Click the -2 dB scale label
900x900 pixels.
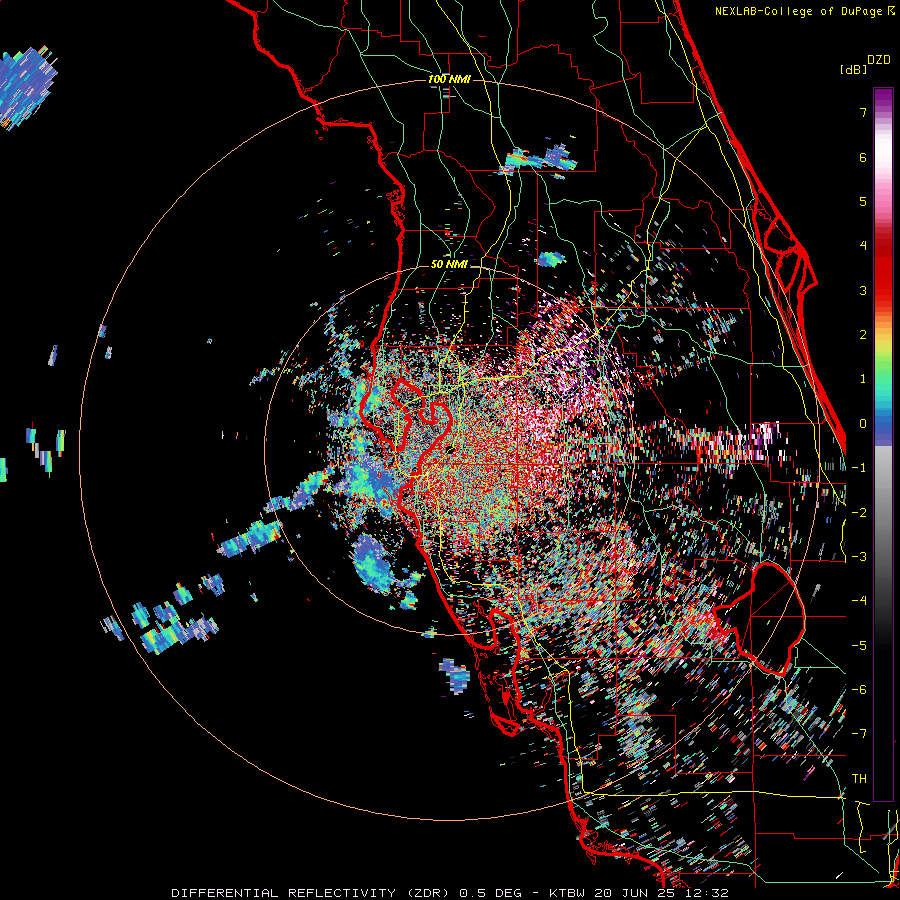pos(859,512)
